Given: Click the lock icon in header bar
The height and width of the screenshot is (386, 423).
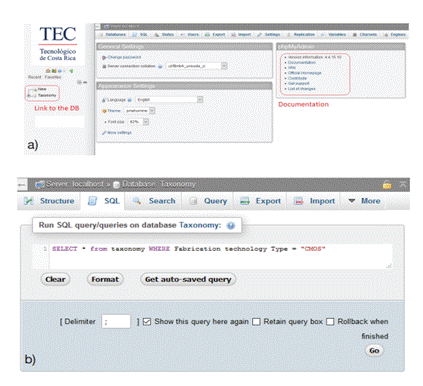Looking at the screenshot, I should click(387, 184).
